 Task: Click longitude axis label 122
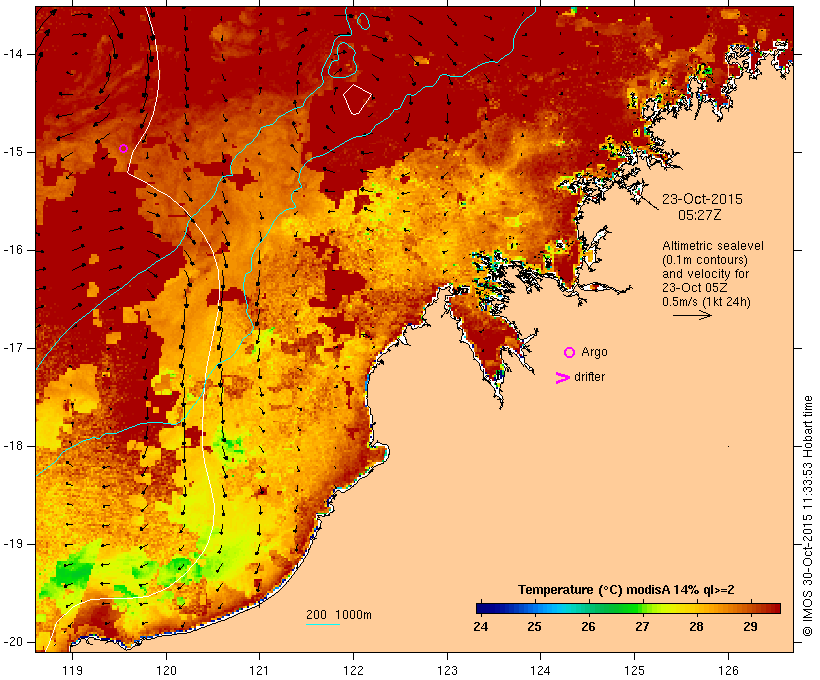coord(353,670)
